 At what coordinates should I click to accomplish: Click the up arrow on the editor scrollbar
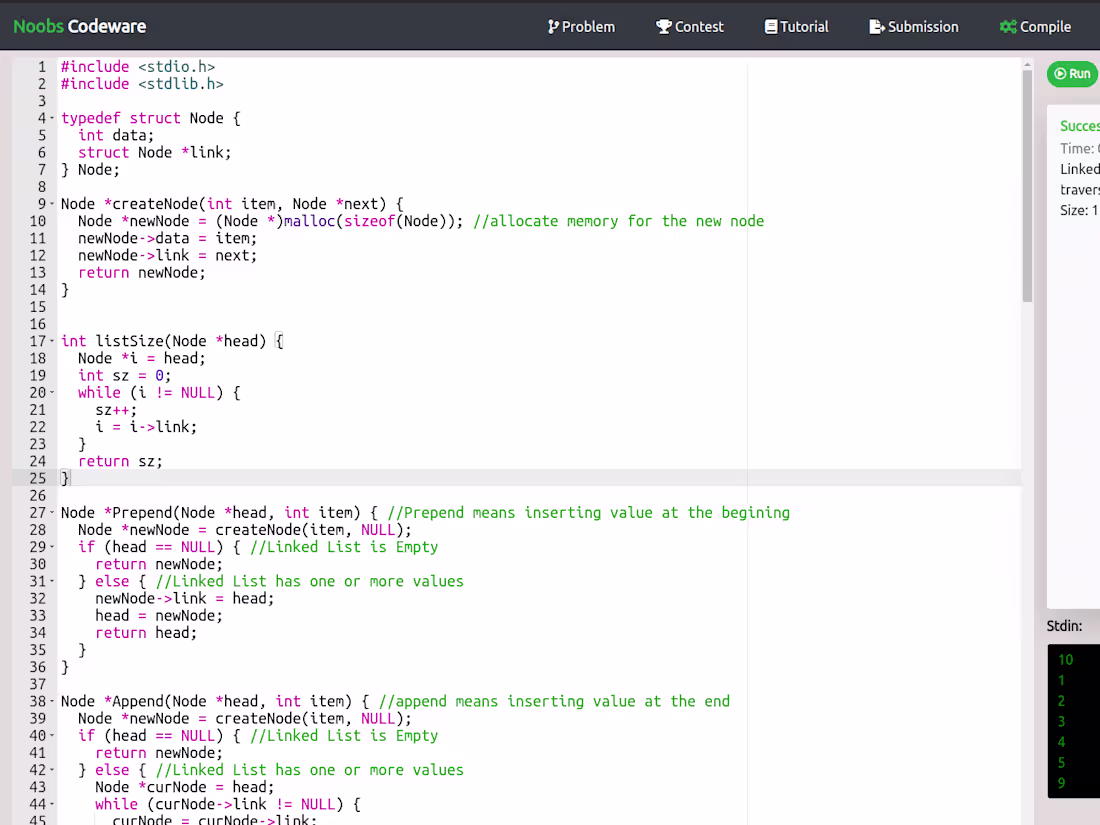click(x=1026, y=62)
